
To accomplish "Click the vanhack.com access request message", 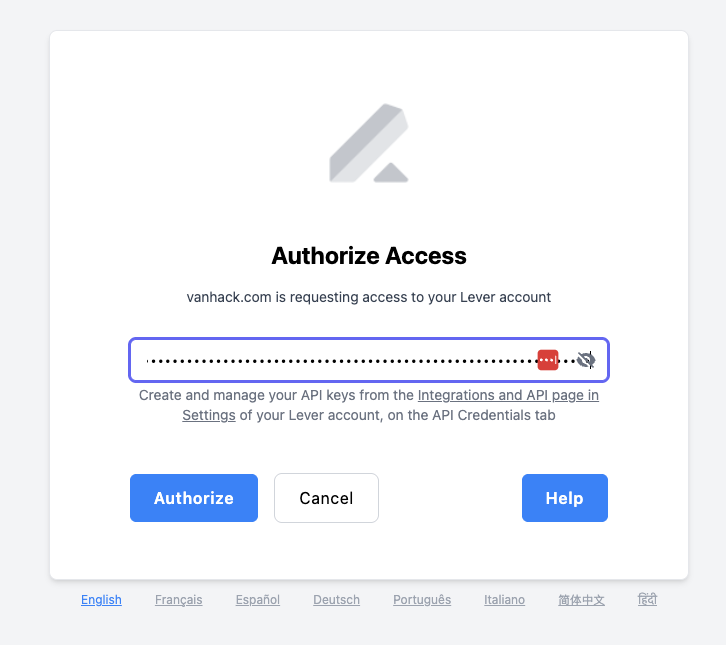I will 369,297.
